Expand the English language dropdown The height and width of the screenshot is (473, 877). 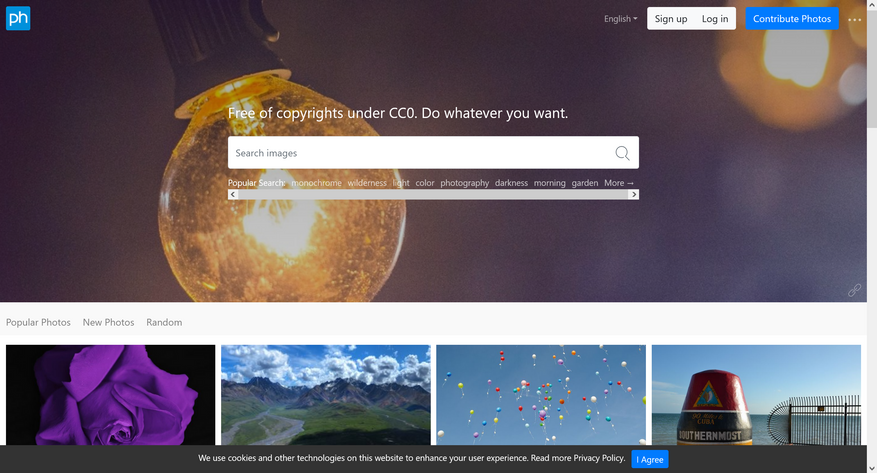click(620, 19)
